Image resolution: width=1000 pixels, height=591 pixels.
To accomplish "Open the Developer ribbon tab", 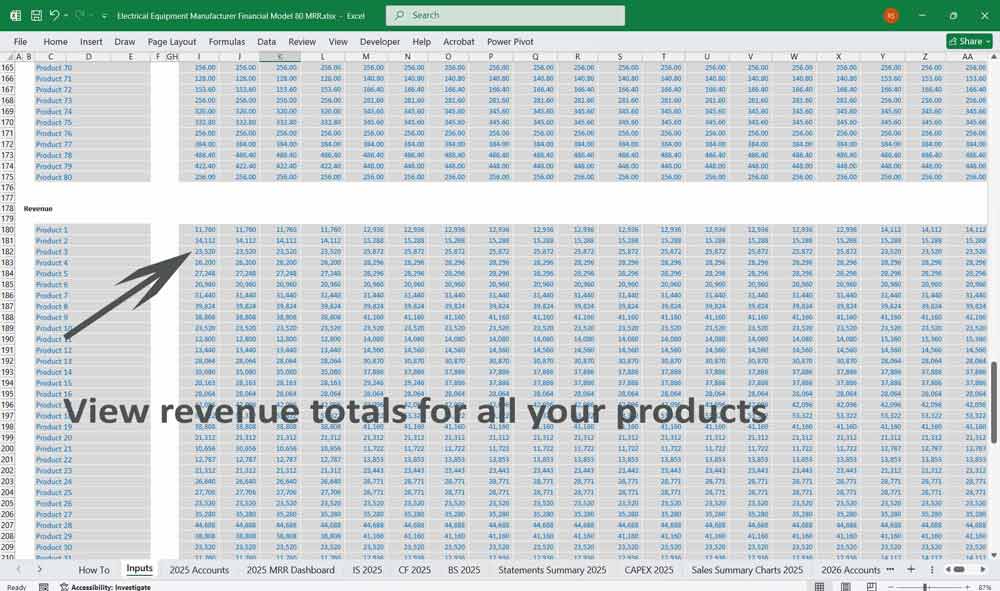I will pyautogui.click(x=379, y=41).
